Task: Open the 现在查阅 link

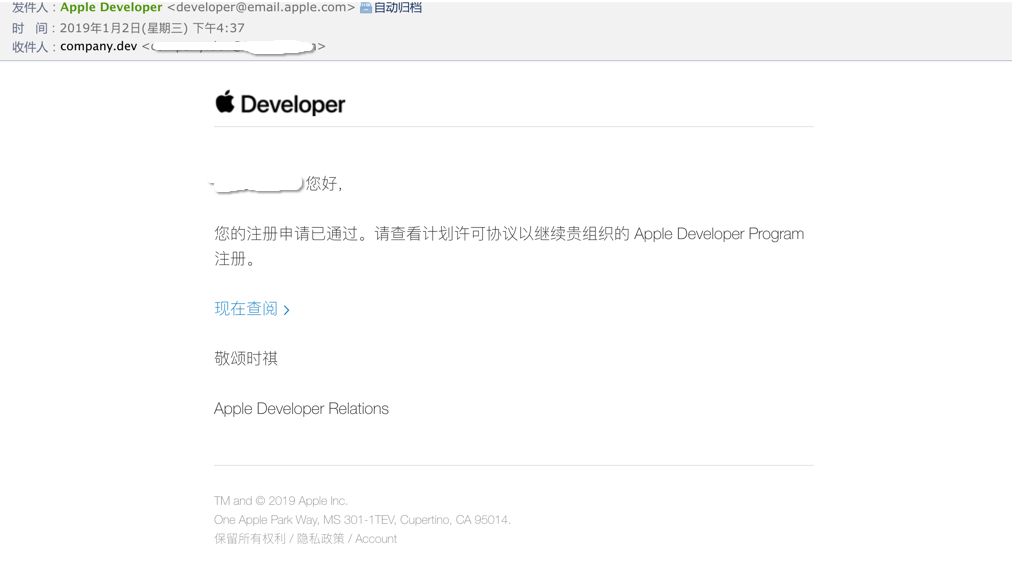Action: click(246, 308)
